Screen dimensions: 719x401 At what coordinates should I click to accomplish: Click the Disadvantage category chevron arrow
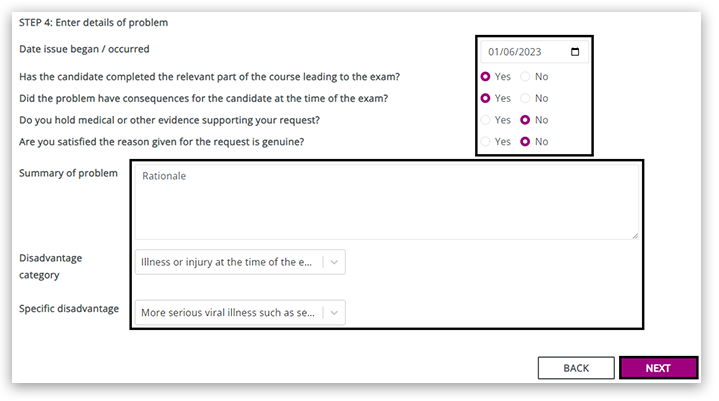point(335,263)
